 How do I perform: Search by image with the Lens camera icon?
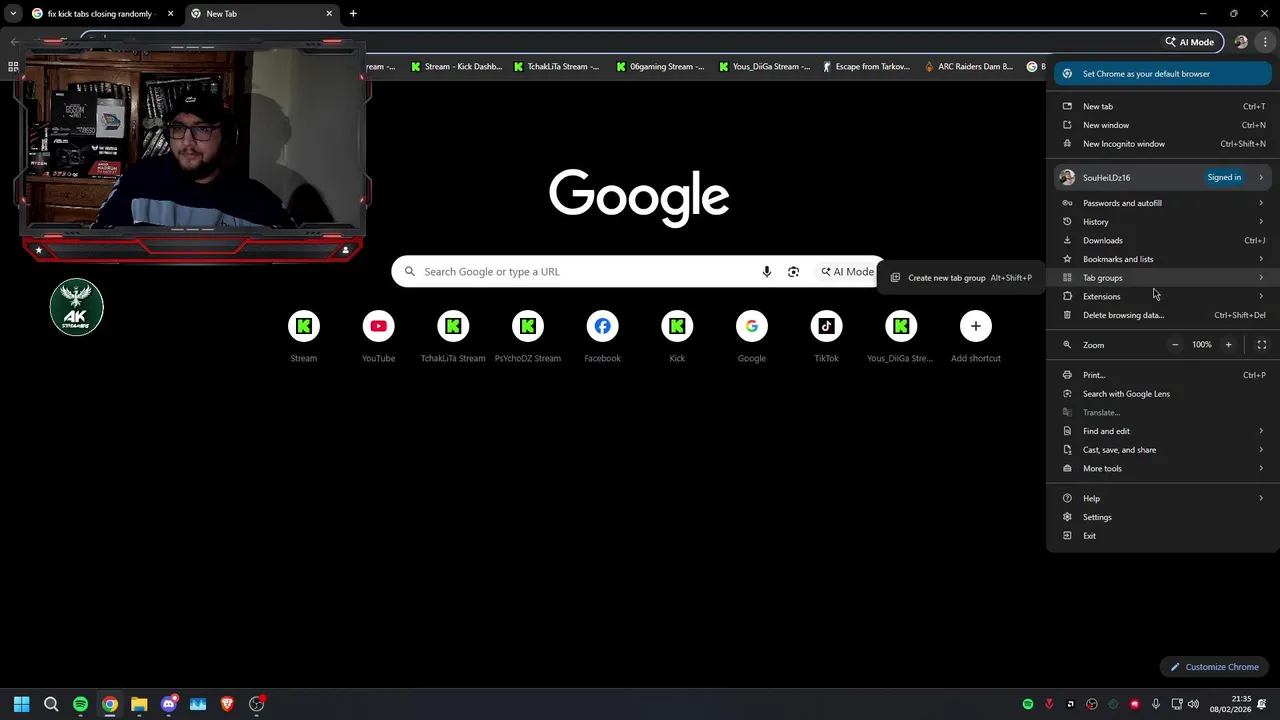(793, 272)
